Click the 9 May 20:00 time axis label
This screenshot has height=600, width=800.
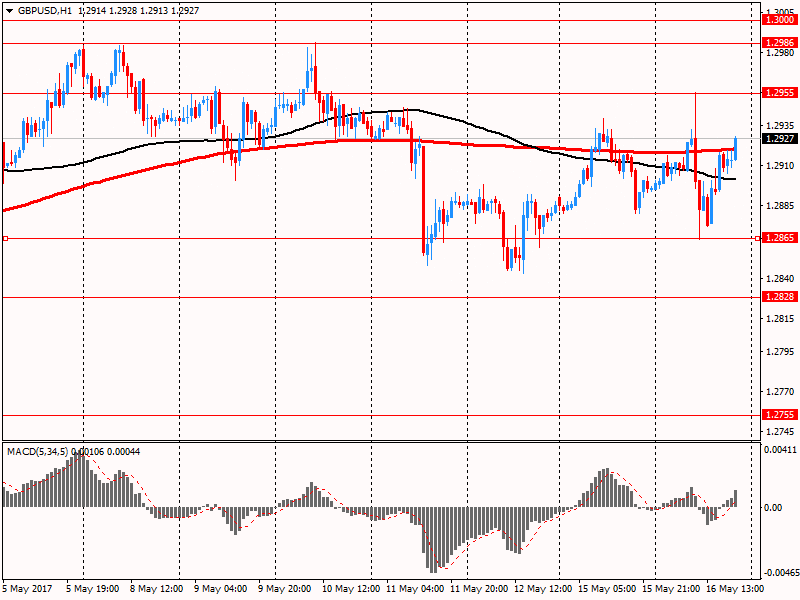tap(285, 589)
